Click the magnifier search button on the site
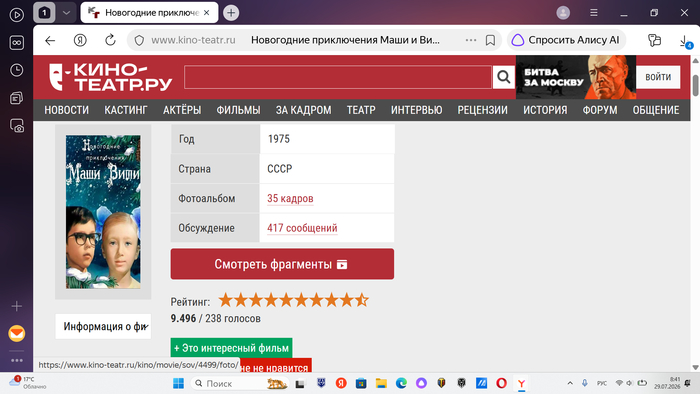Image resolution: width=700 pixels, height=394 pixels. 504,77
